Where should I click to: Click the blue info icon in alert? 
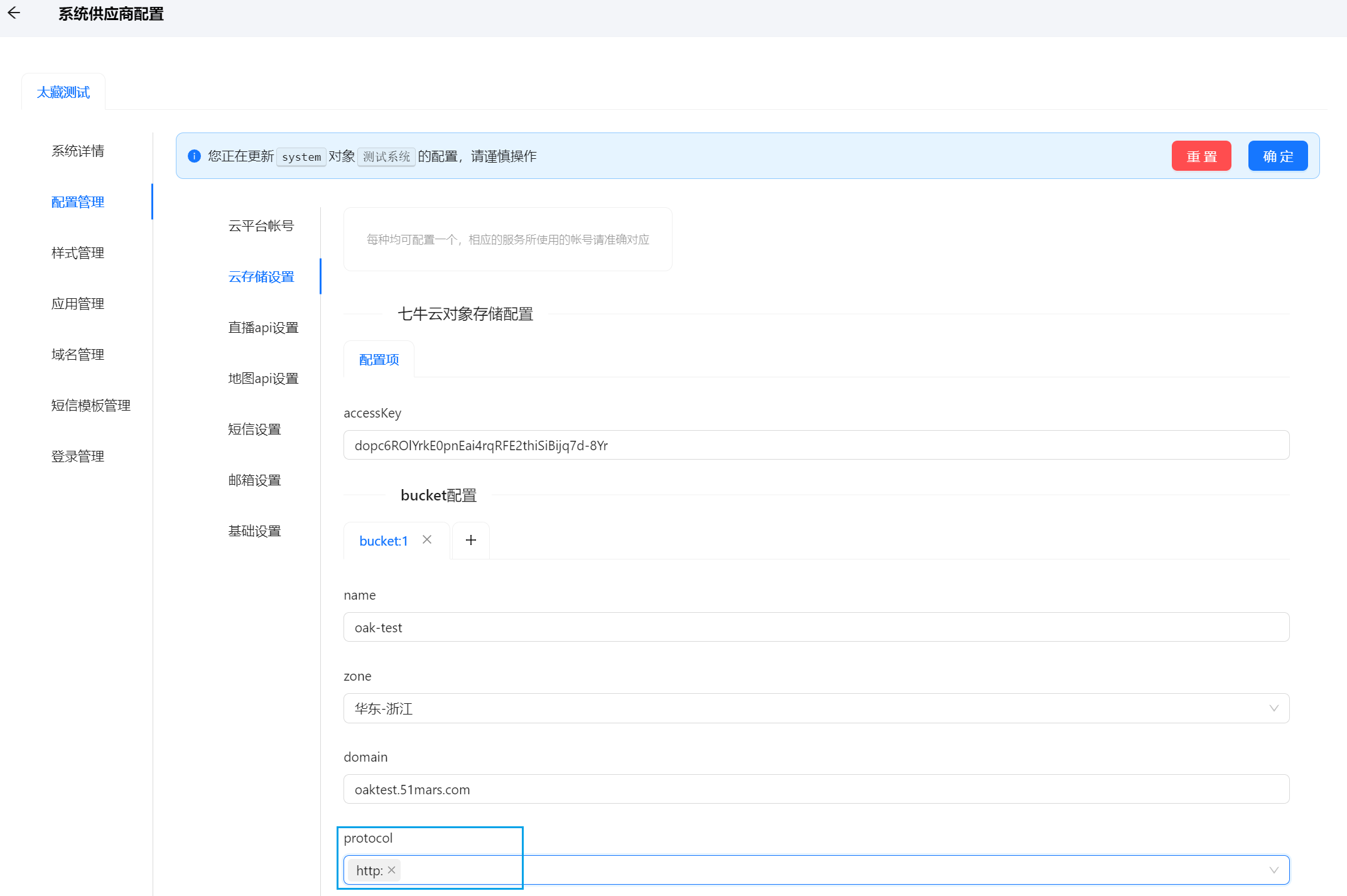coord(195,156)
